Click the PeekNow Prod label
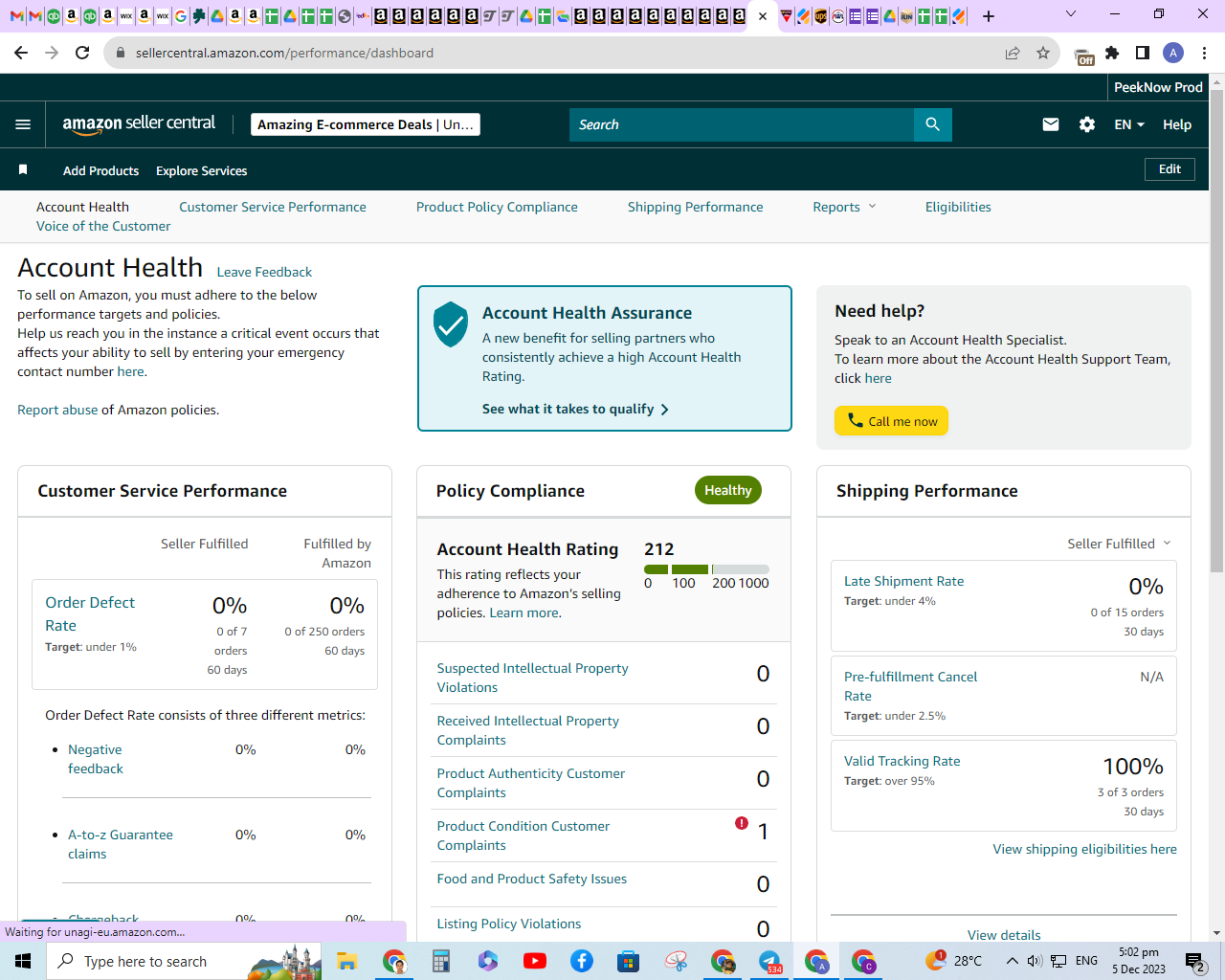The width and height of the screenshot is (1225, 980). click(x=1158, y=87)
